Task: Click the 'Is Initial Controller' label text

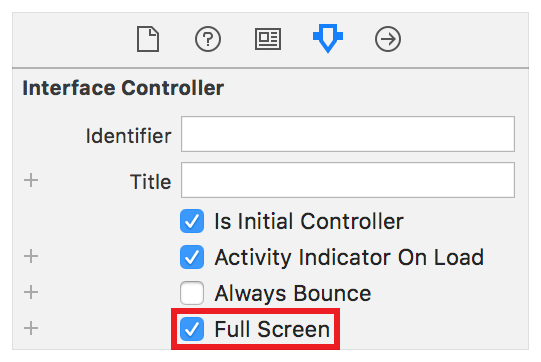Action: click(309, 221)
